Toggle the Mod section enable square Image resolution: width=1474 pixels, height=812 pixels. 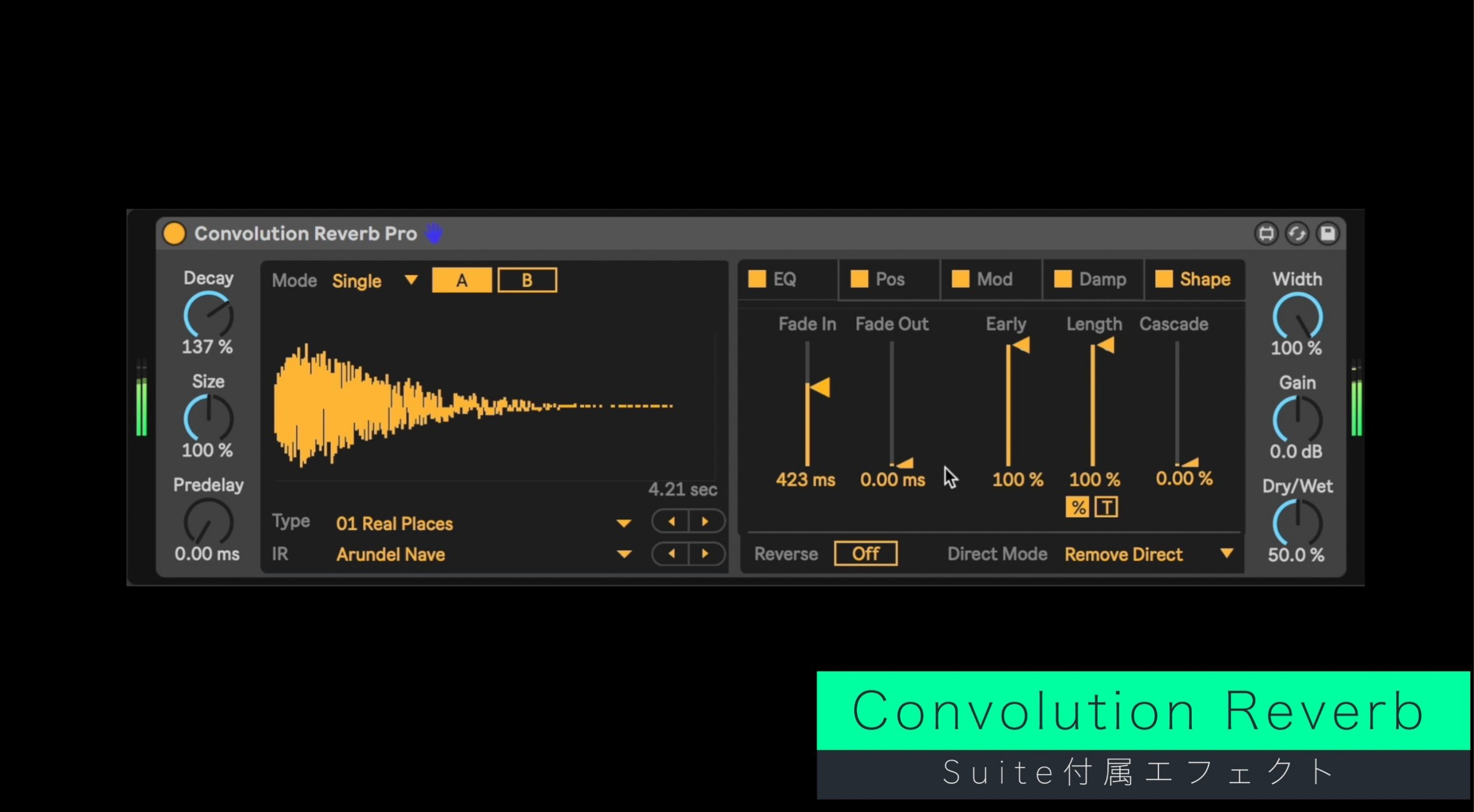pyautogui.click(x=960, y=279)
